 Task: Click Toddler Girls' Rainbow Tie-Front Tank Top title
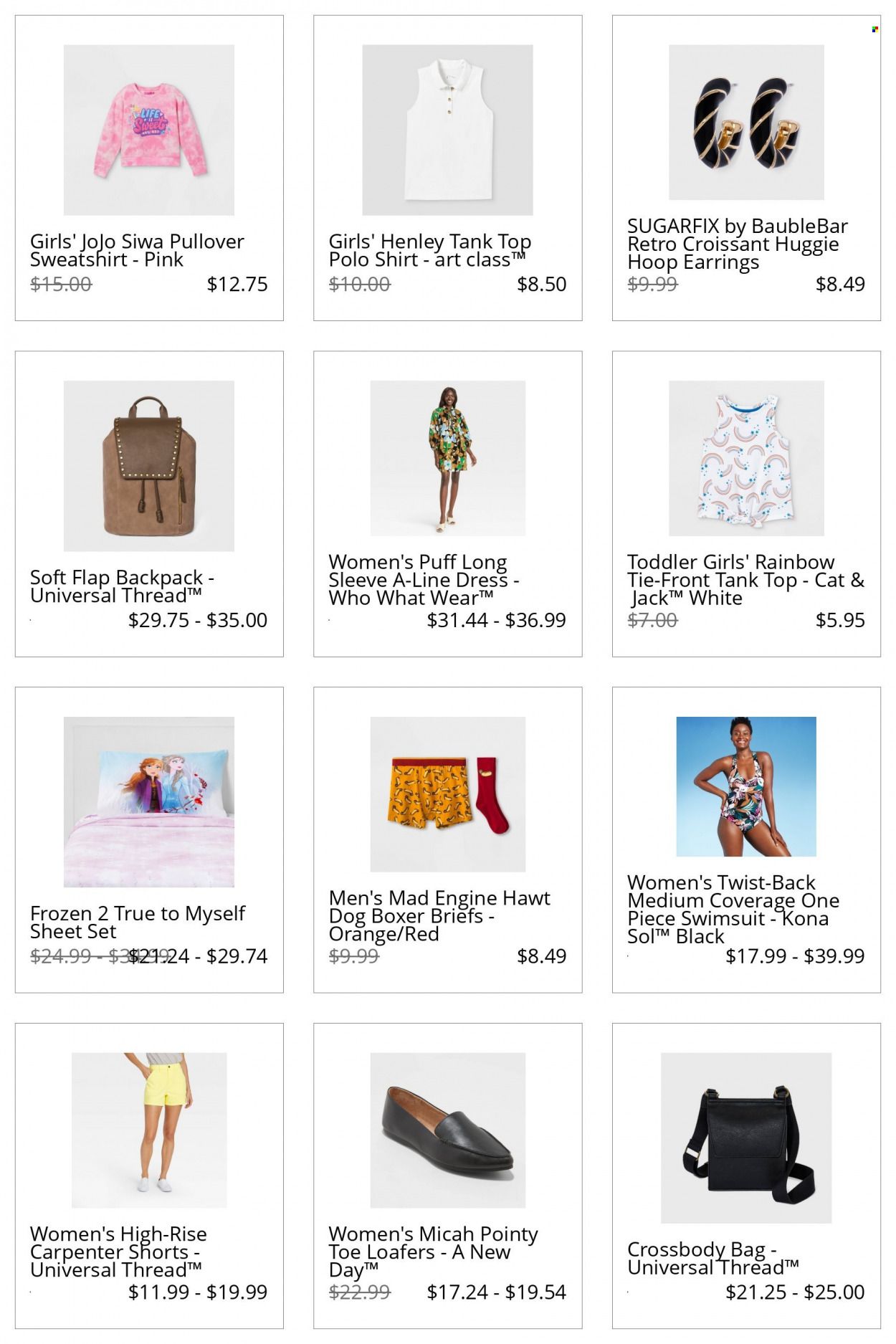(x=745, y=580)
